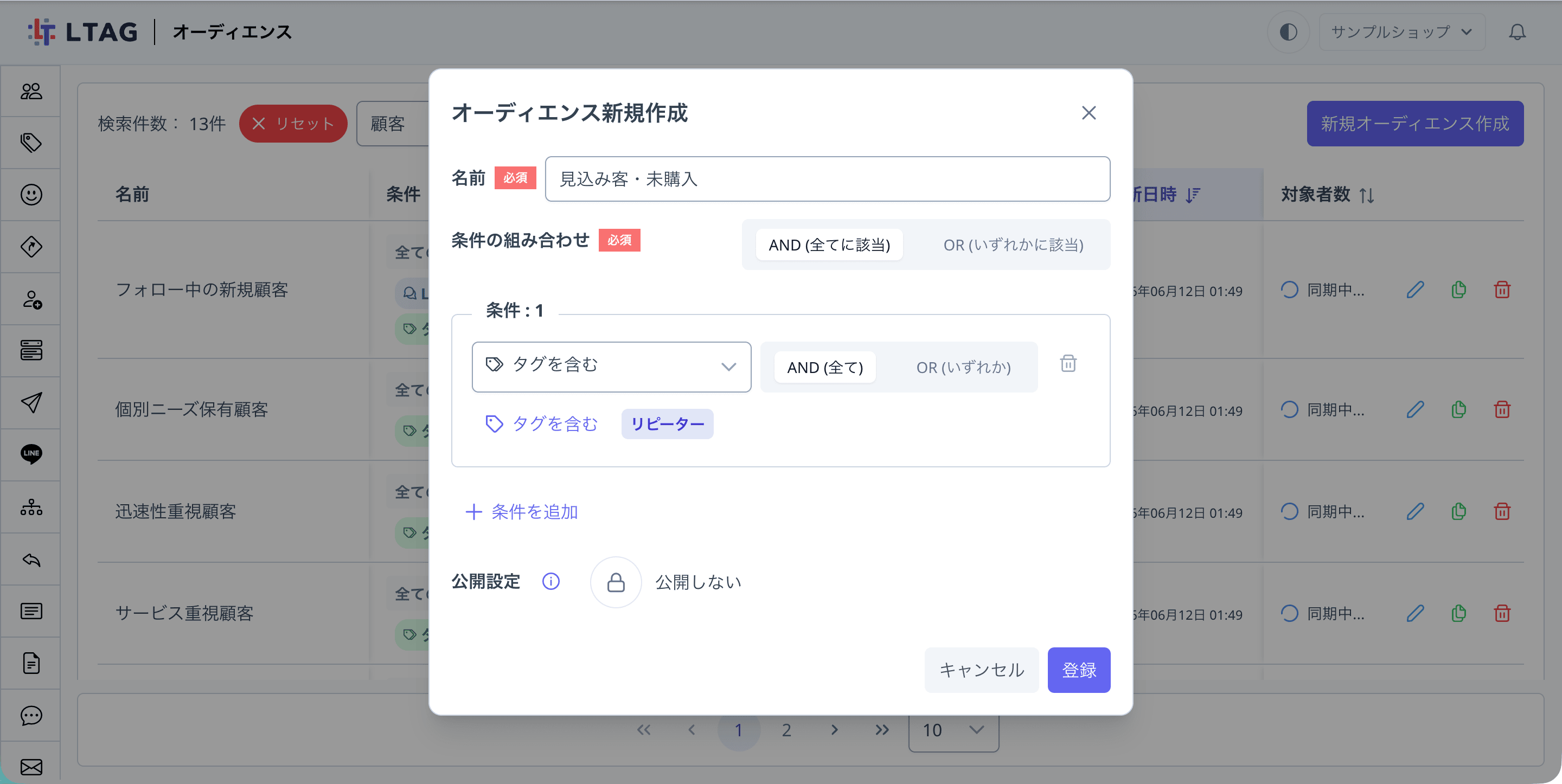The width and height of the screenshot is (1562, 784).
Task: Select AND (全てに該当) combination option
Action: (829, 245)
